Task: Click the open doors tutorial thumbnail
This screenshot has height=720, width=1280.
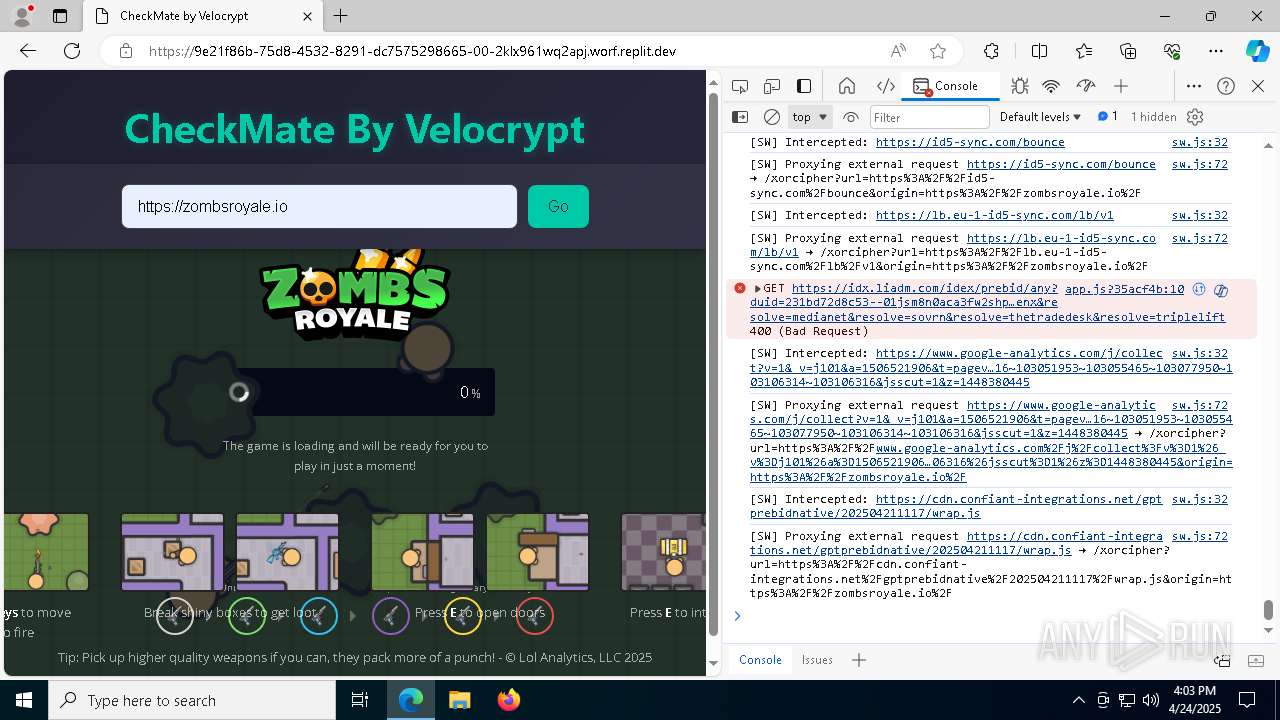Action: 480,552
